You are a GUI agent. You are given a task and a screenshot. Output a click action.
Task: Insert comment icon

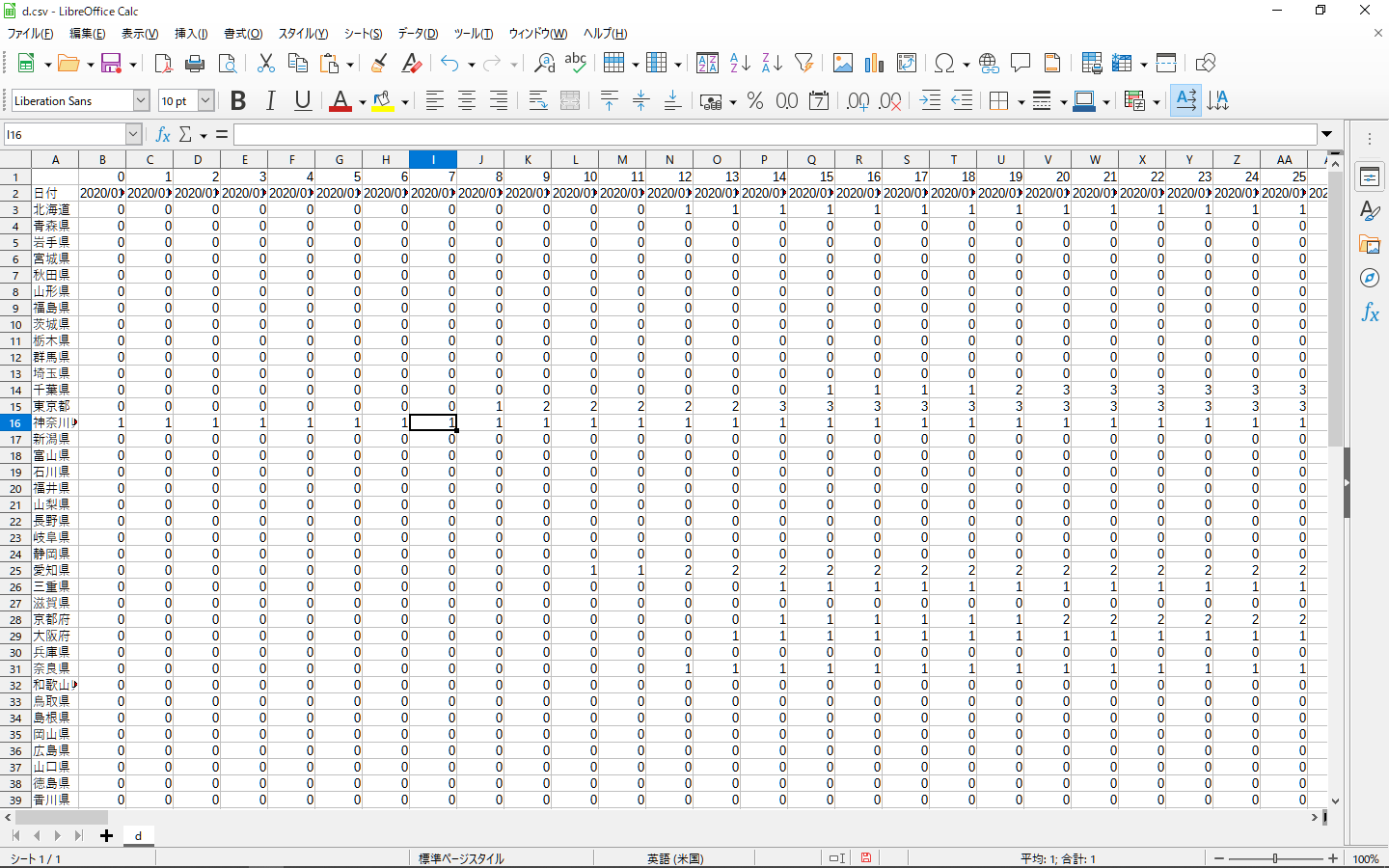click(x=1021, y=64)
